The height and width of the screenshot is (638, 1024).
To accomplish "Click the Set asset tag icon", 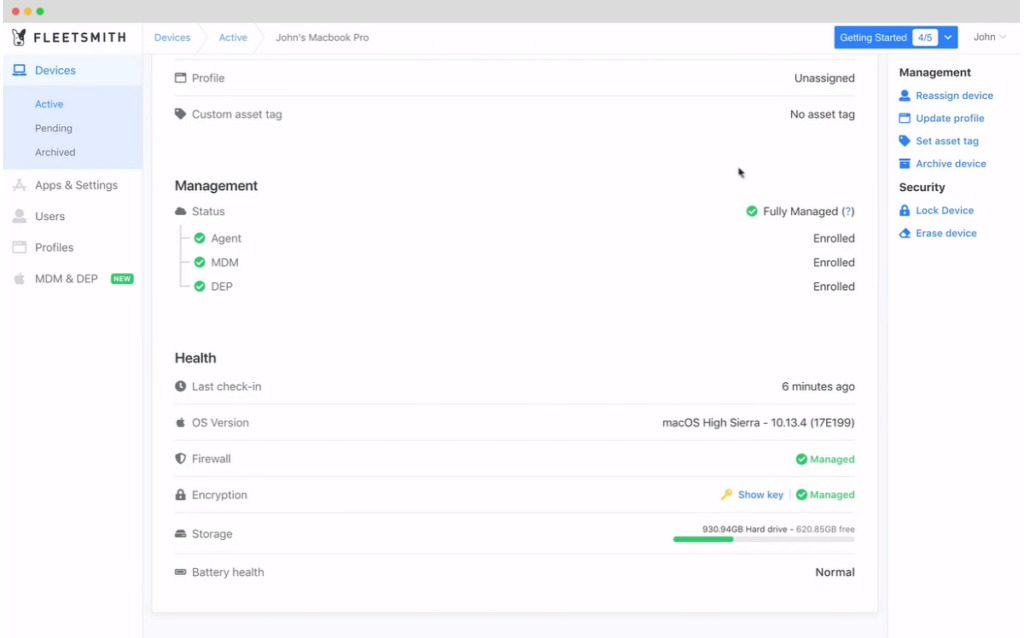I will coord(904,140).
